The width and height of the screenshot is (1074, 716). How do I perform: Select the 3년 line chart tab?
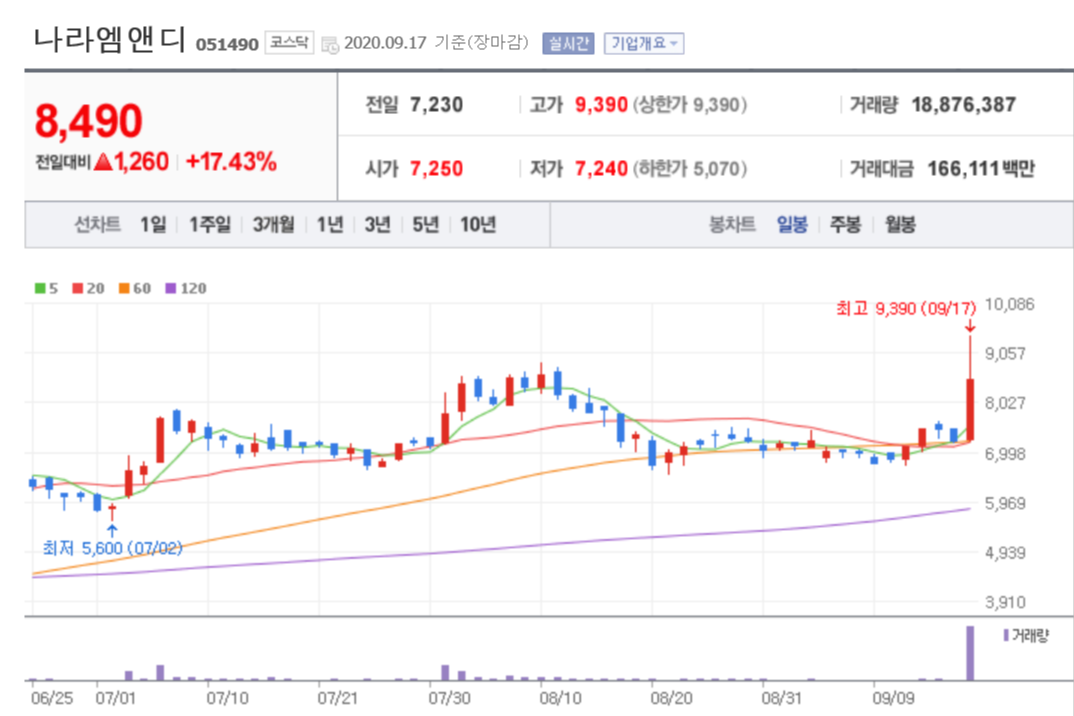[377, 224]
